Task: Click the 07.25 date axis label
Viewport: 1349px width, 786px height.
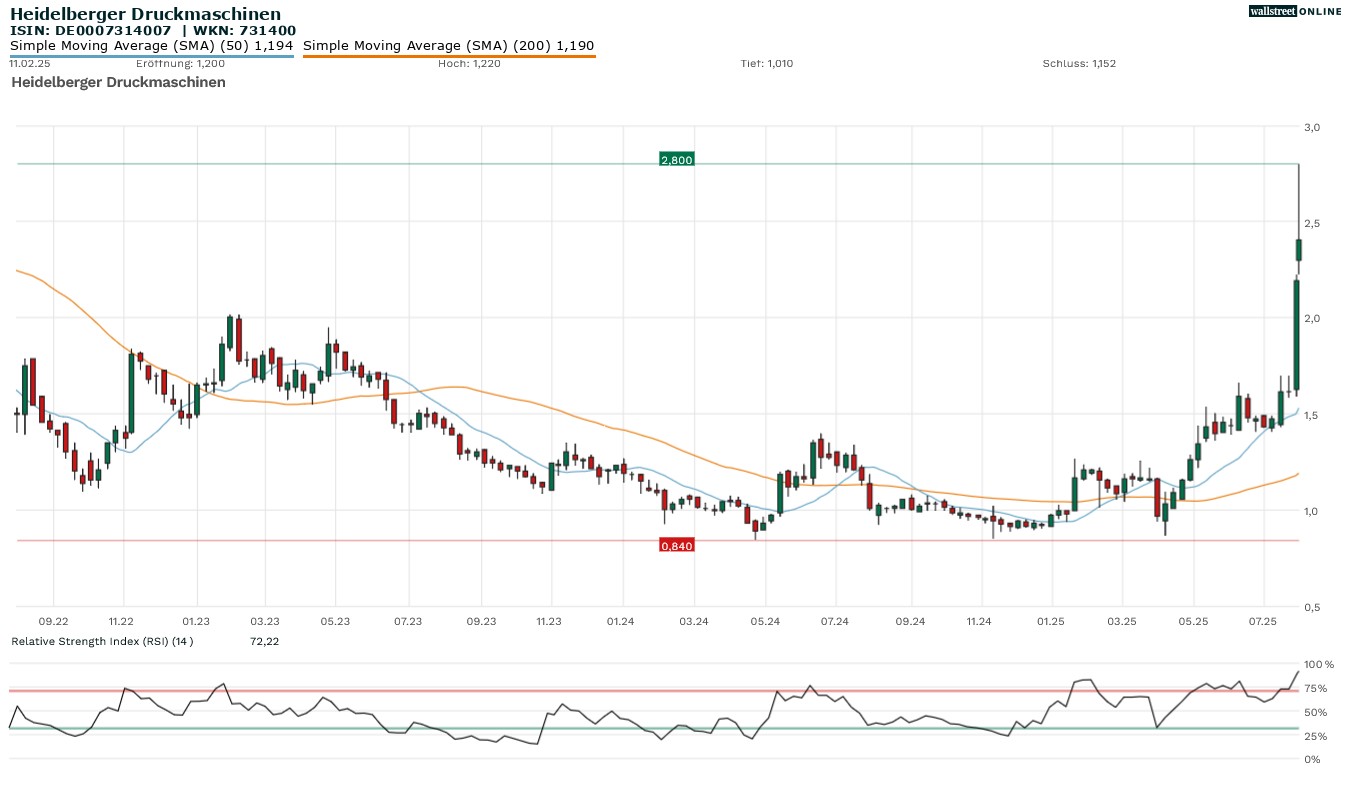Action: (1264, 622)
